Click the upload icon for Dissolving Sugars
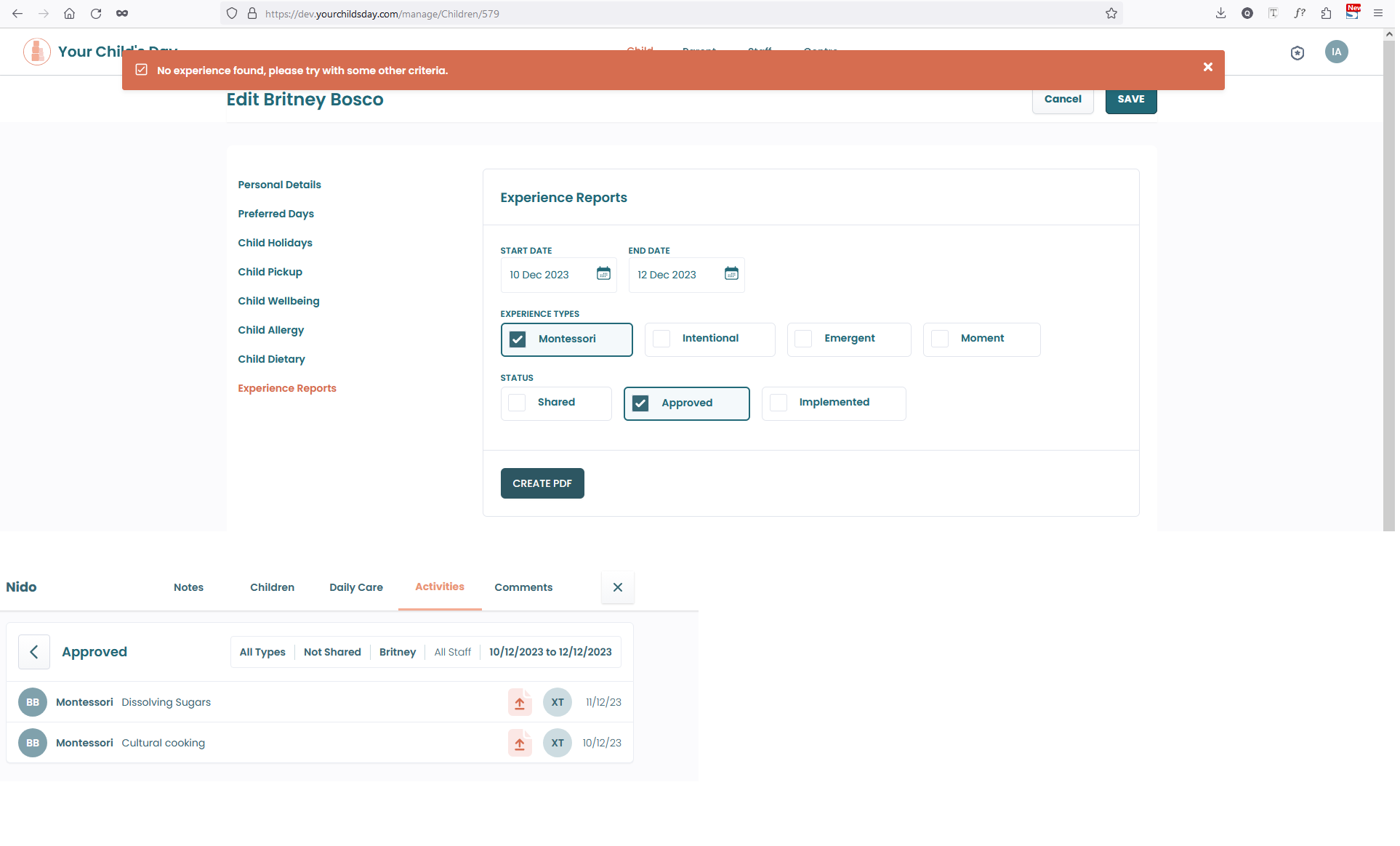 [x=520, y=703]
